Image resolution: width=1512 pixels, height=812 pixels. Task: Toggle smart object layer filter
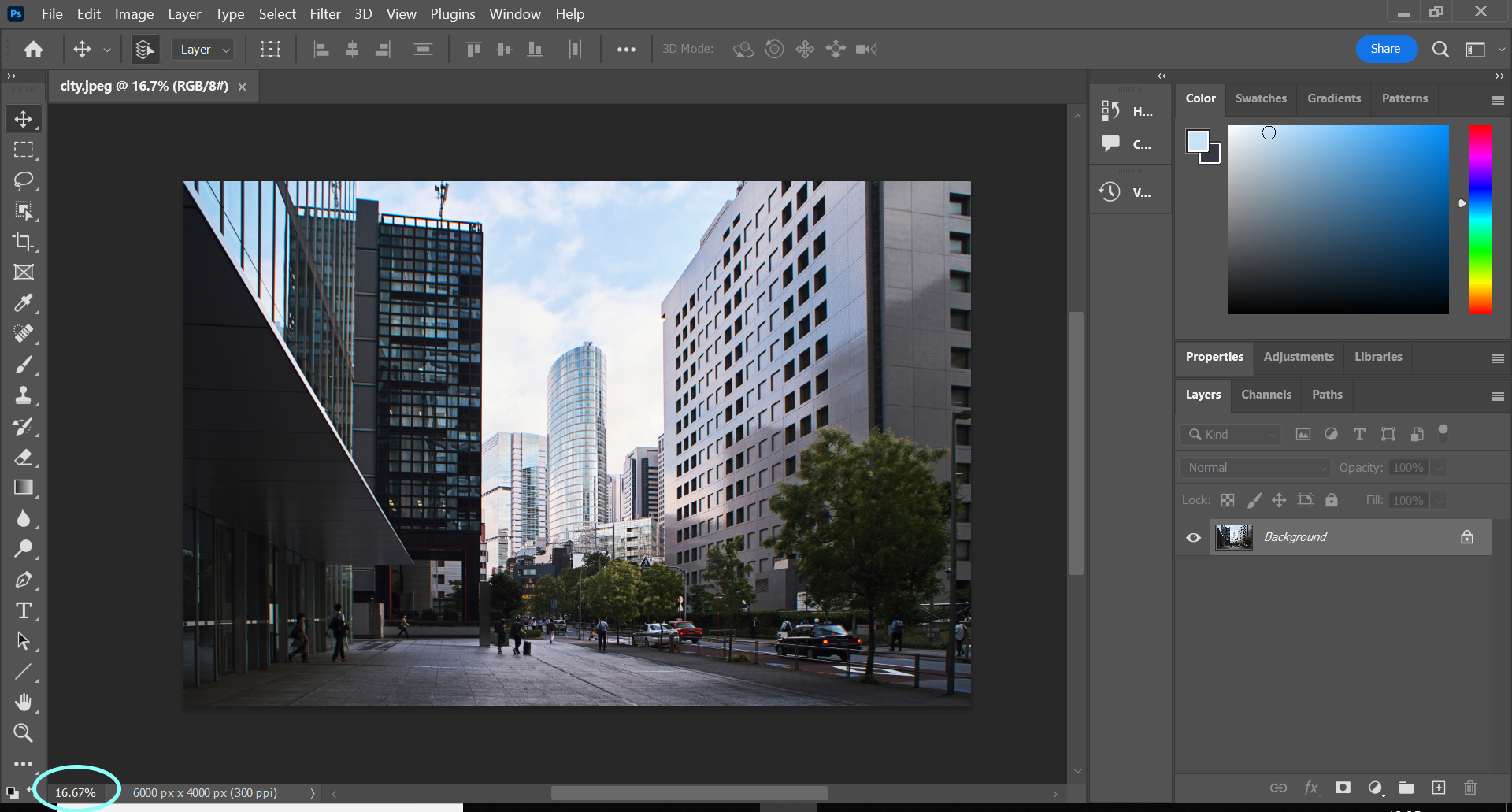pos(1417,434)
